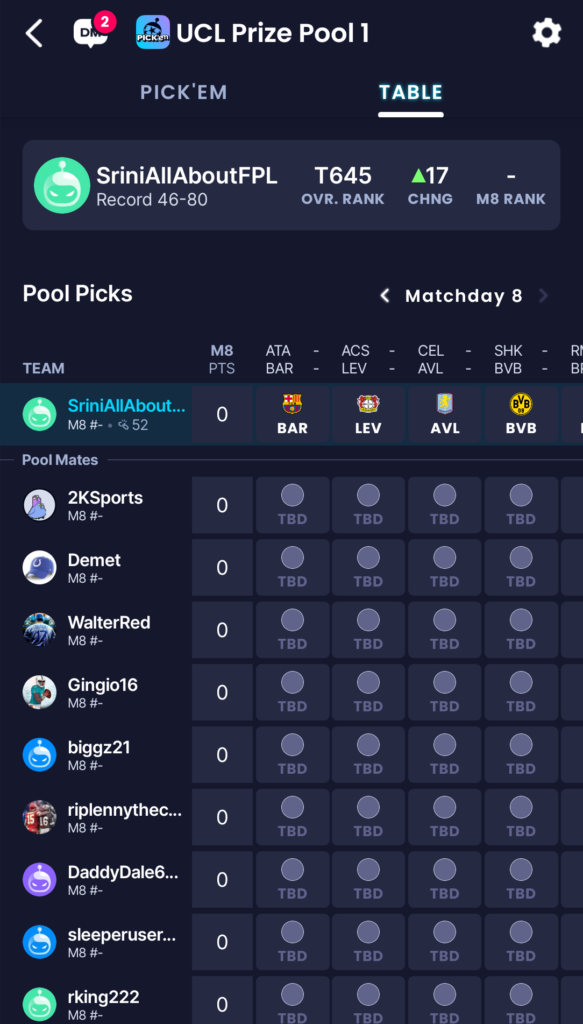Select the Leverkusen pick crest
Viewport: 583px width, 1024px height.
pos(368,404)
